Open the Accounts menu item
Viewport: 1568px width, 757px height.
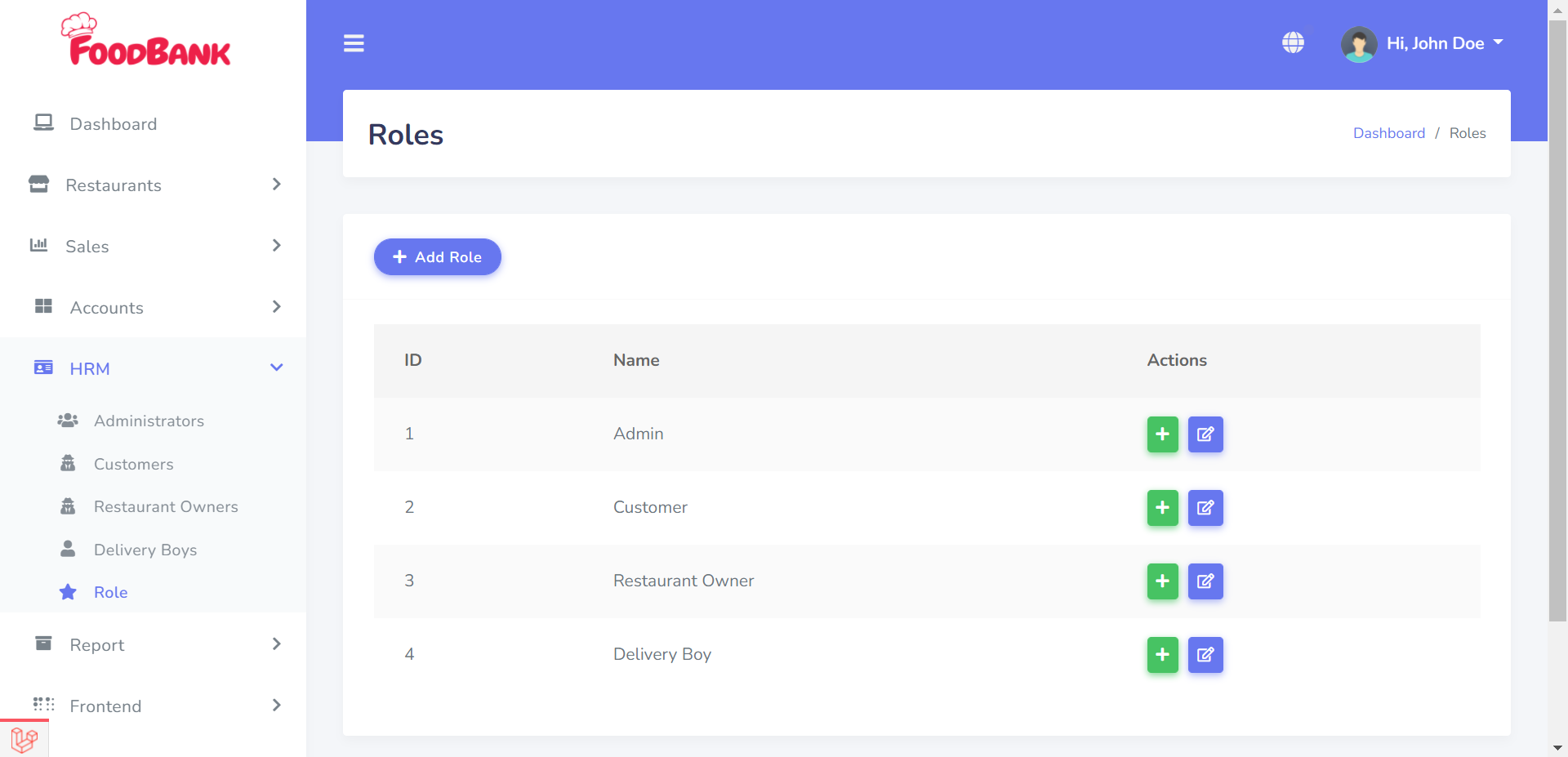pyautogui.click(x=107, y=308)
